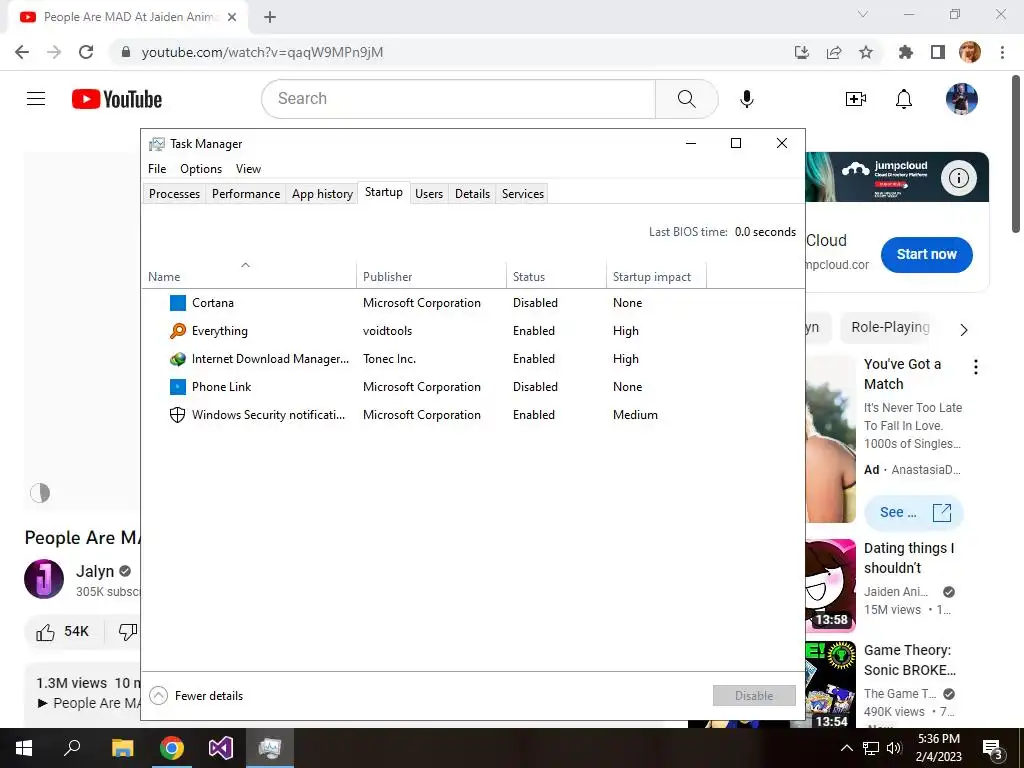The height and width of the screenshot is (768, 1024).
Task: Open the YouTube Create video icon
Action: (856, 99)
